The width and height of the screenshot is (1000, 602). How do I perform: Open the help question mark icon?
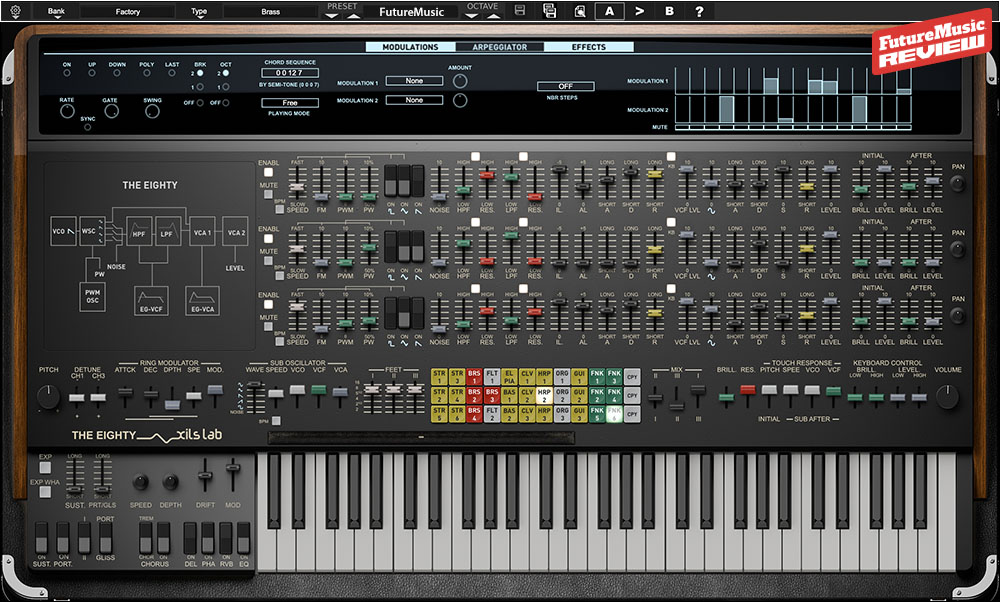click(699, 11)
